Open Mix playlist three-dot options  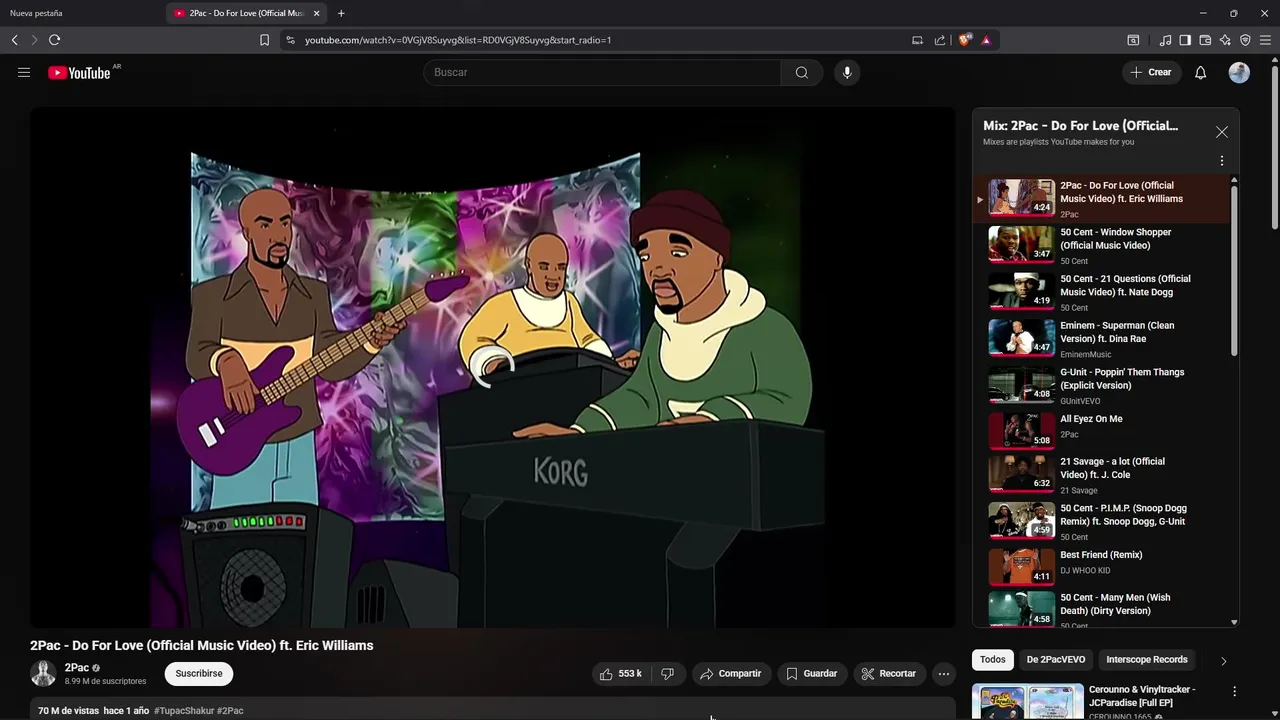(1221, 161)
